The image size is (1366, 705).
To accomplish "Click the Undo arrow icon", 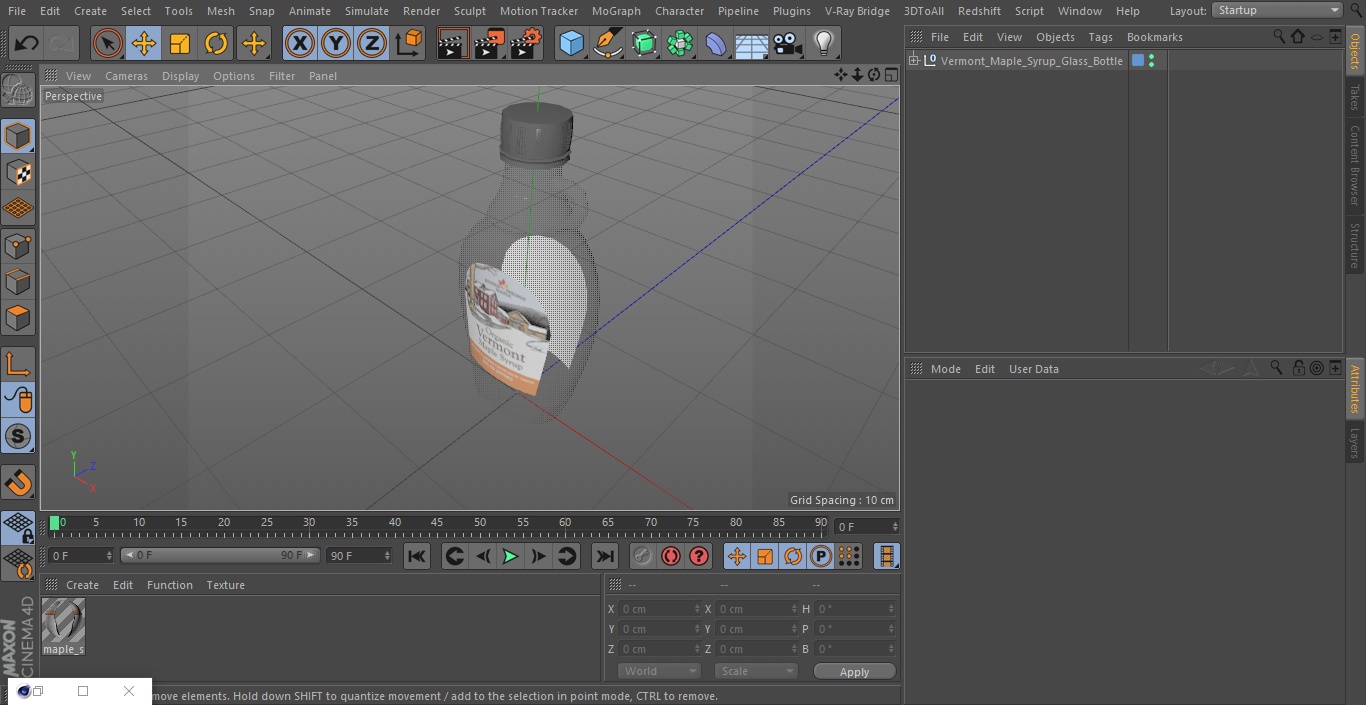I will tap(26, 43).
